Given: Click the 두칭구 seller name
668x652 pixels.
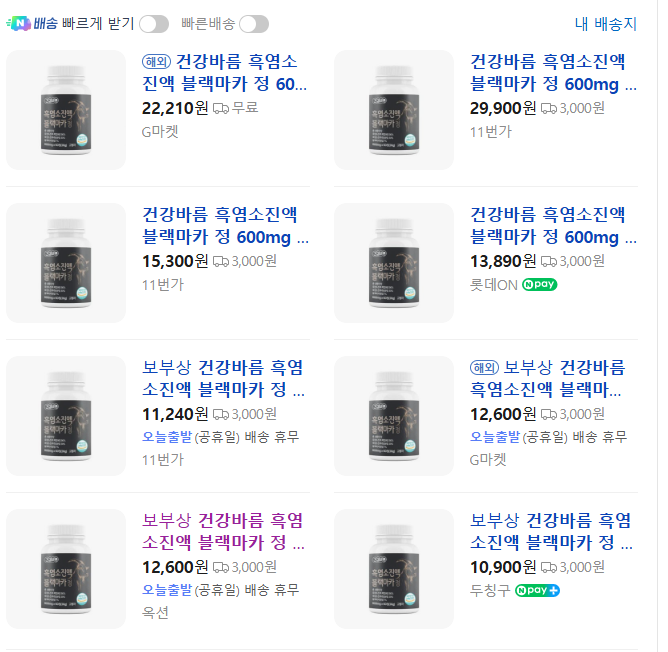Looking at the screenshot, I should [490, 591].
